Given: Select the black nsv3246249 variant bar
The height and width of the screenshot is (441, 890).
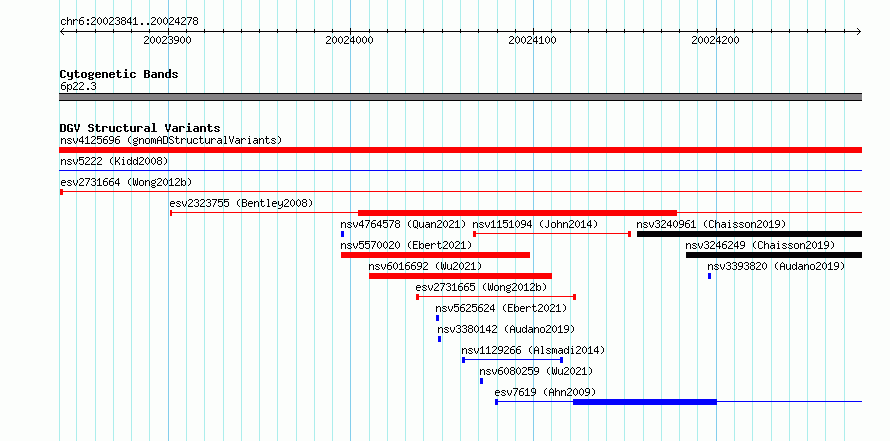Looking at the screenshot, I should click(774, 255).
